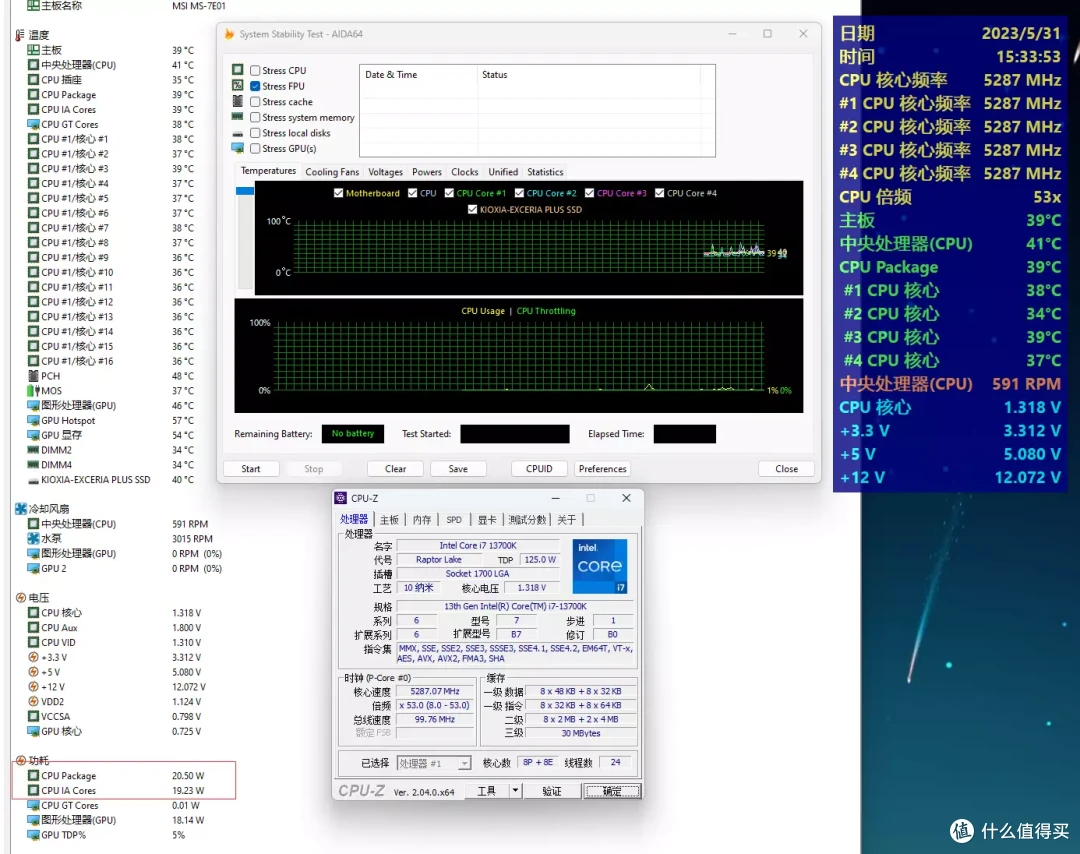The height and width of the screenshot is (854, 1080).
Task: Click the VDD2 voltage icon
Action: point(33,701)
